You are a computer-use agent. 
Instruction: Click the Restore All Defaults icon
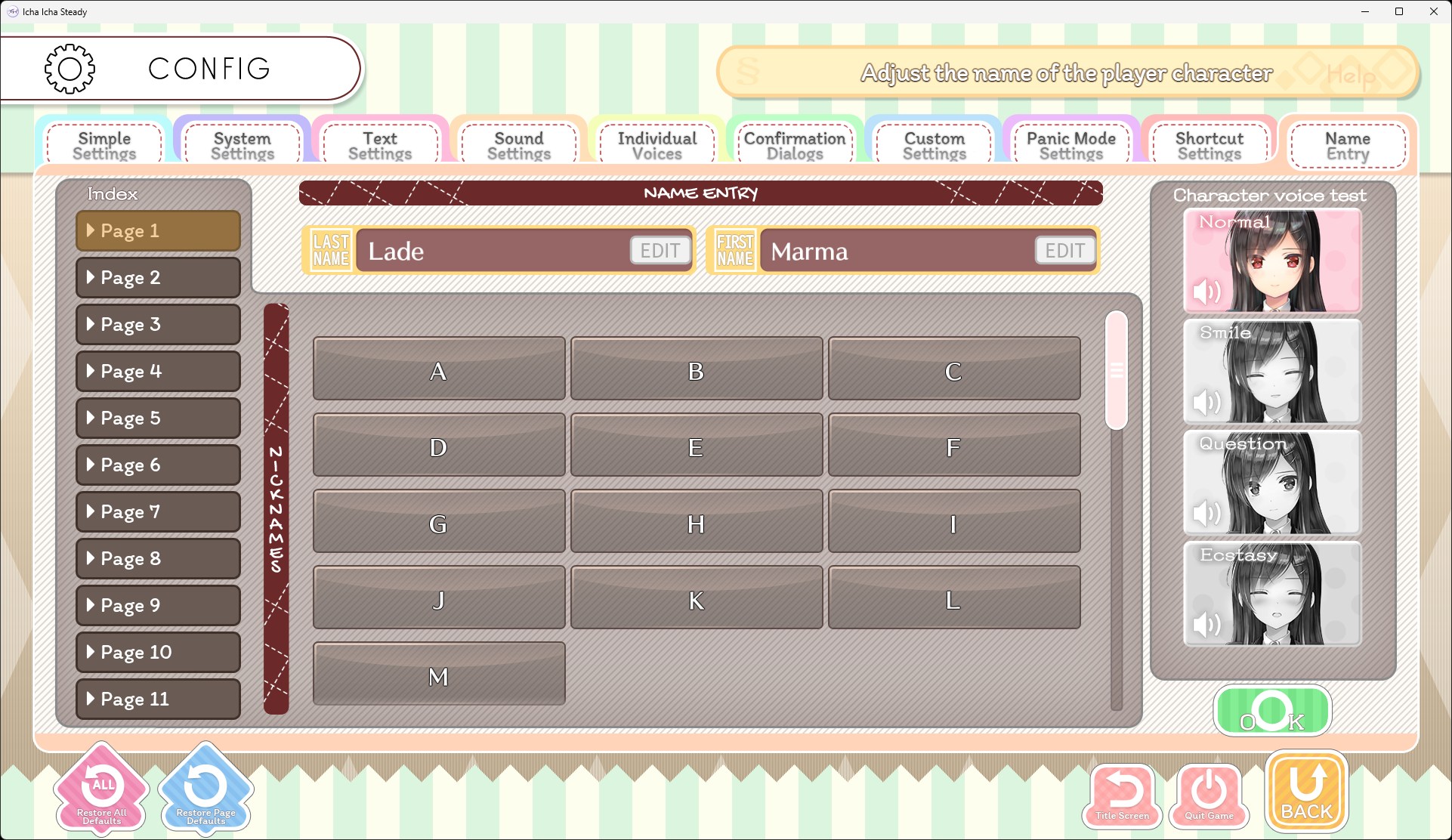102,789
